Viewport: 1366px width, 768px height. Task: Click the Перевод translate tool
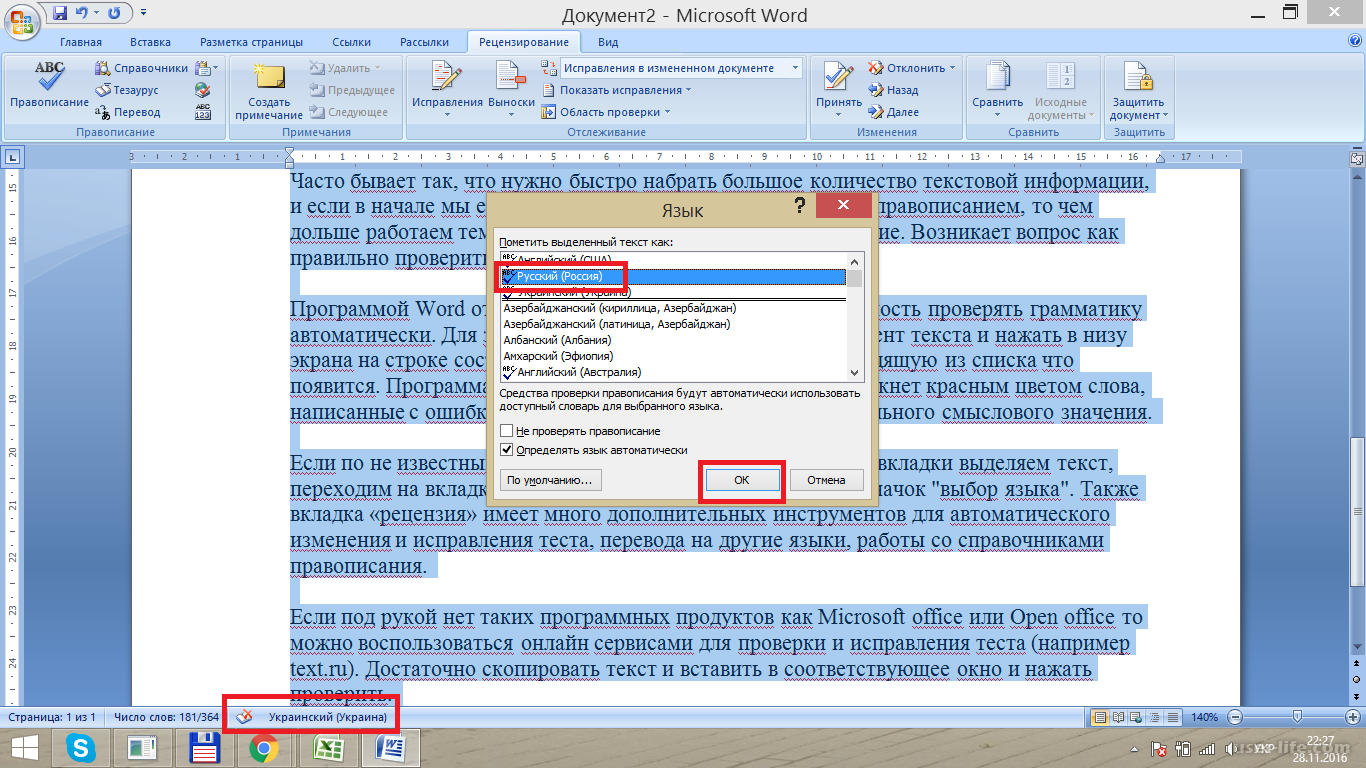[x=128, y=112]
